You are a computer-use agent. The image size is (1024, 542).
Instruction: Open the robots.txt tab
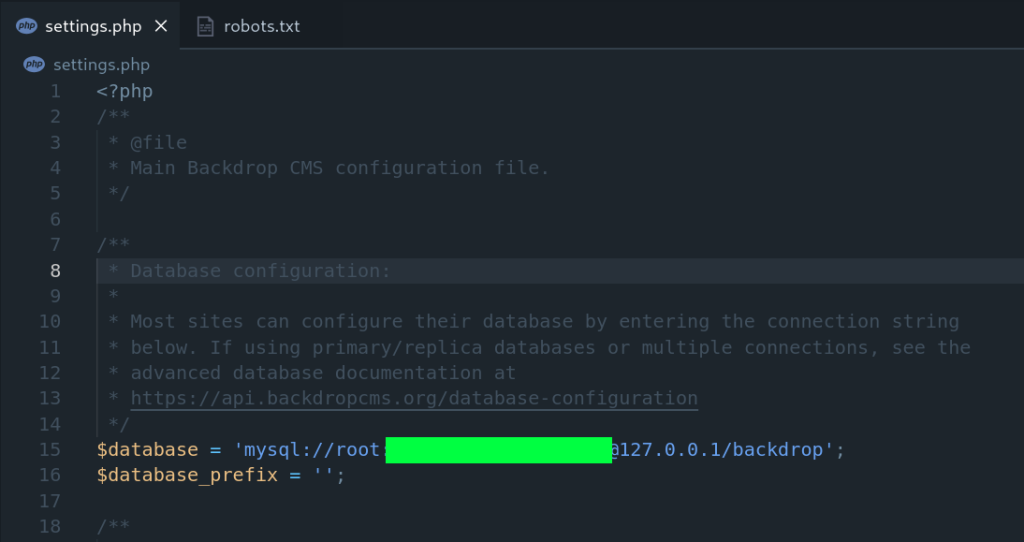pos(261,26)
